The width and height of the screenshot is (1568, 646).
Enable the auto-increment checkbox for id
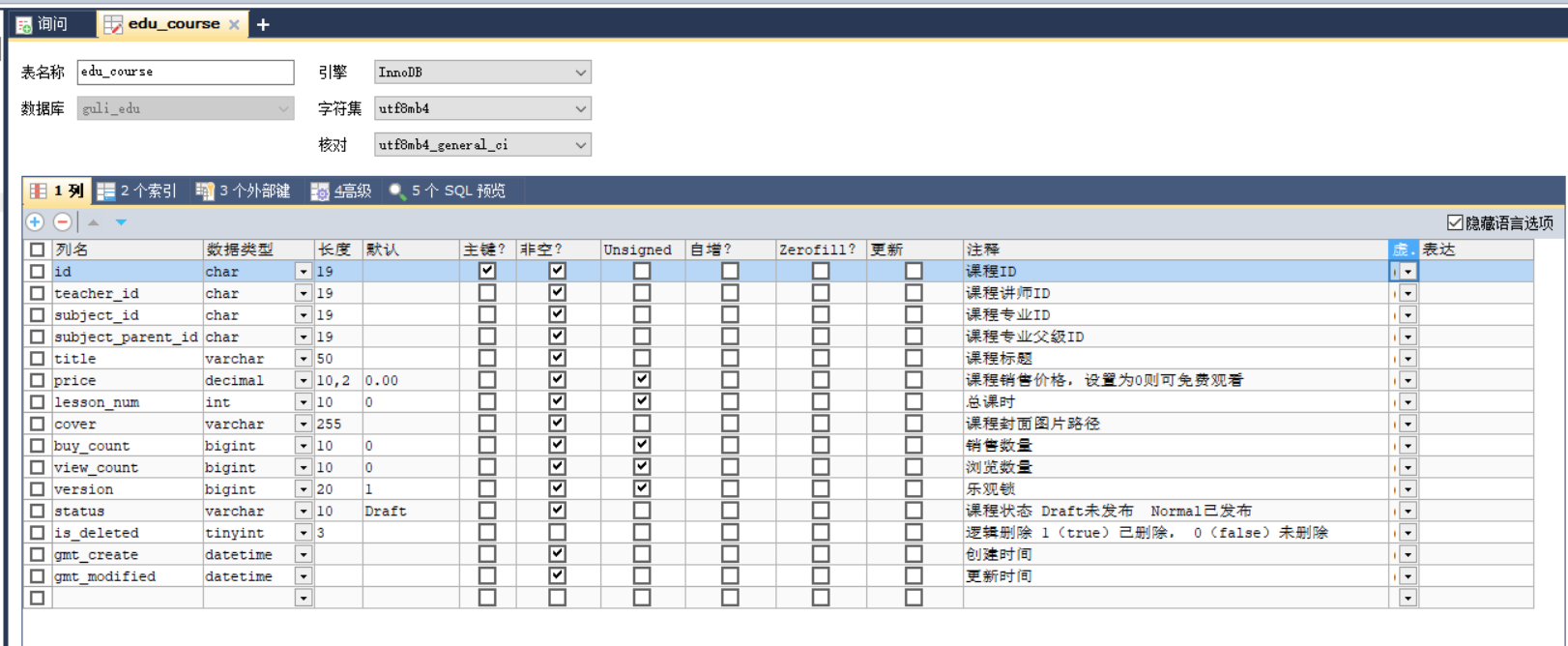click(x=730, y=271)
